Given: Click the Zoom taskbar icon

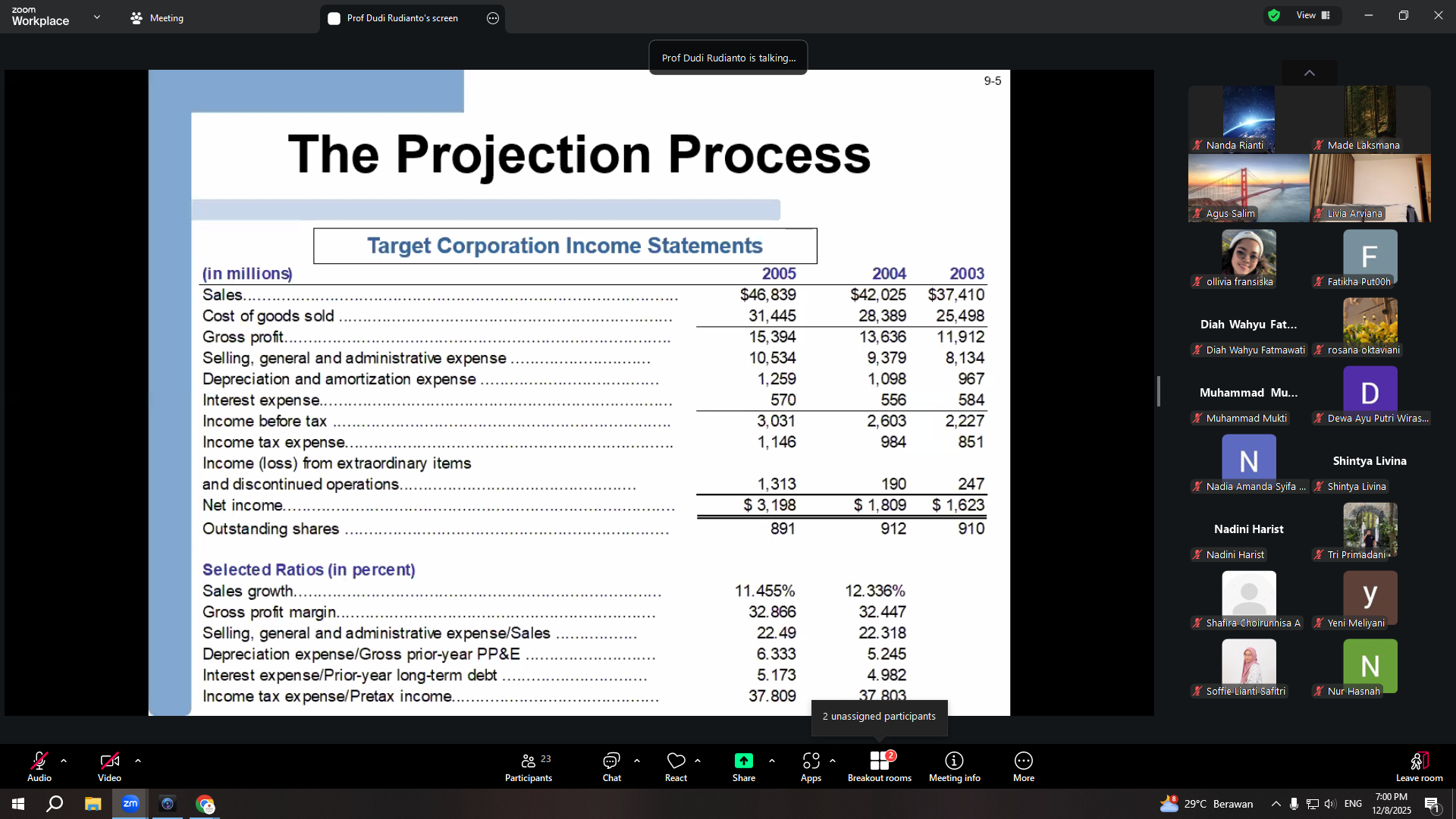Looking at the screenshot, I should (130, 804).
